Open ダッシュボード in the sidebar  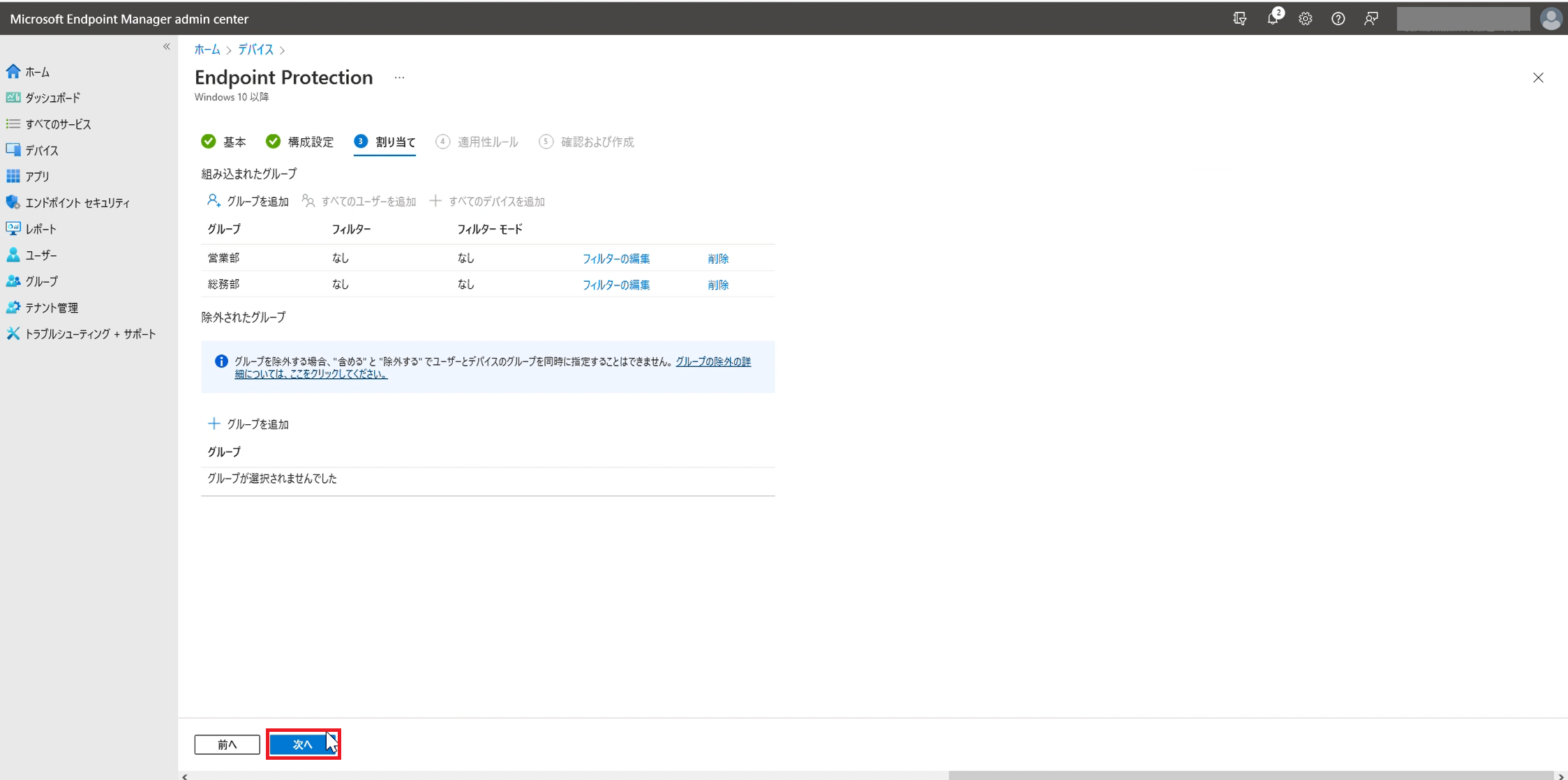coord(43,98)
